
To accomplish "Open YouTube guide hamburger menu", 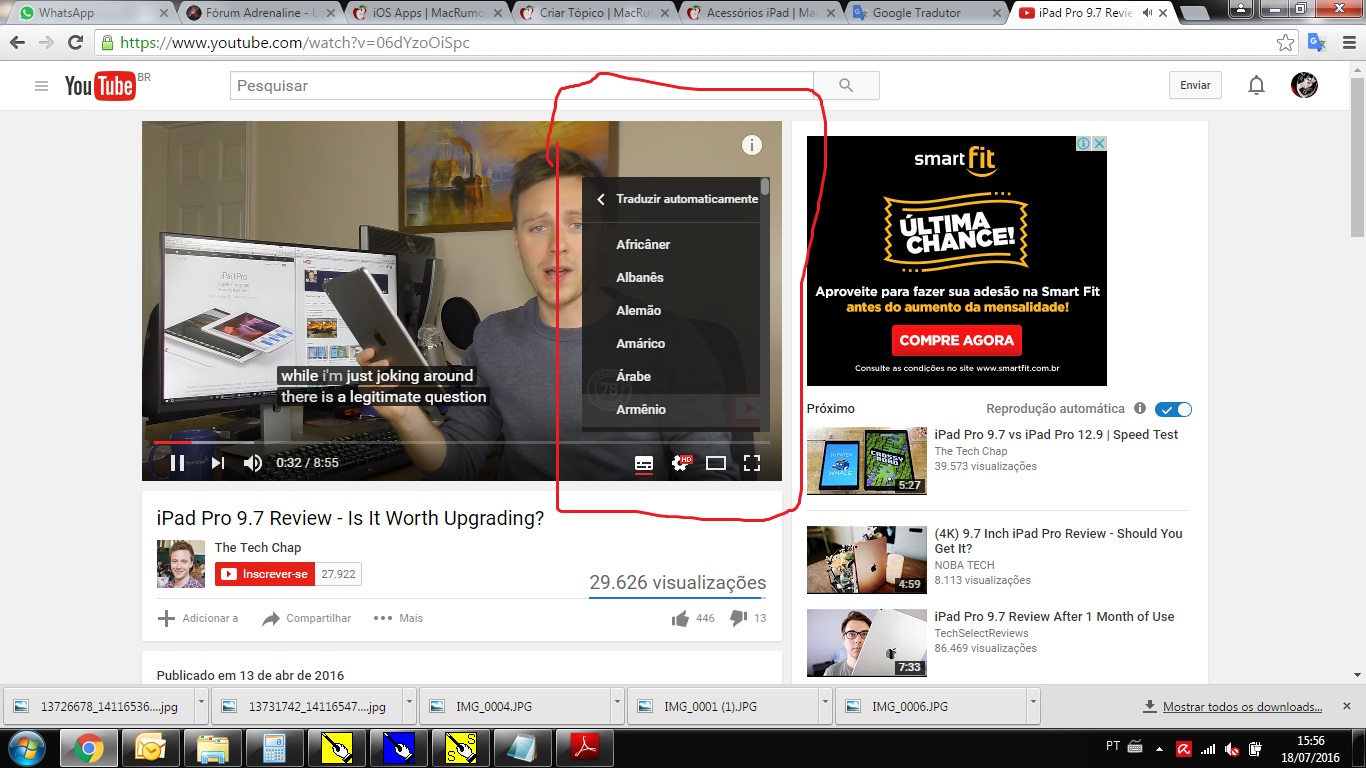I will click(41, 86).
